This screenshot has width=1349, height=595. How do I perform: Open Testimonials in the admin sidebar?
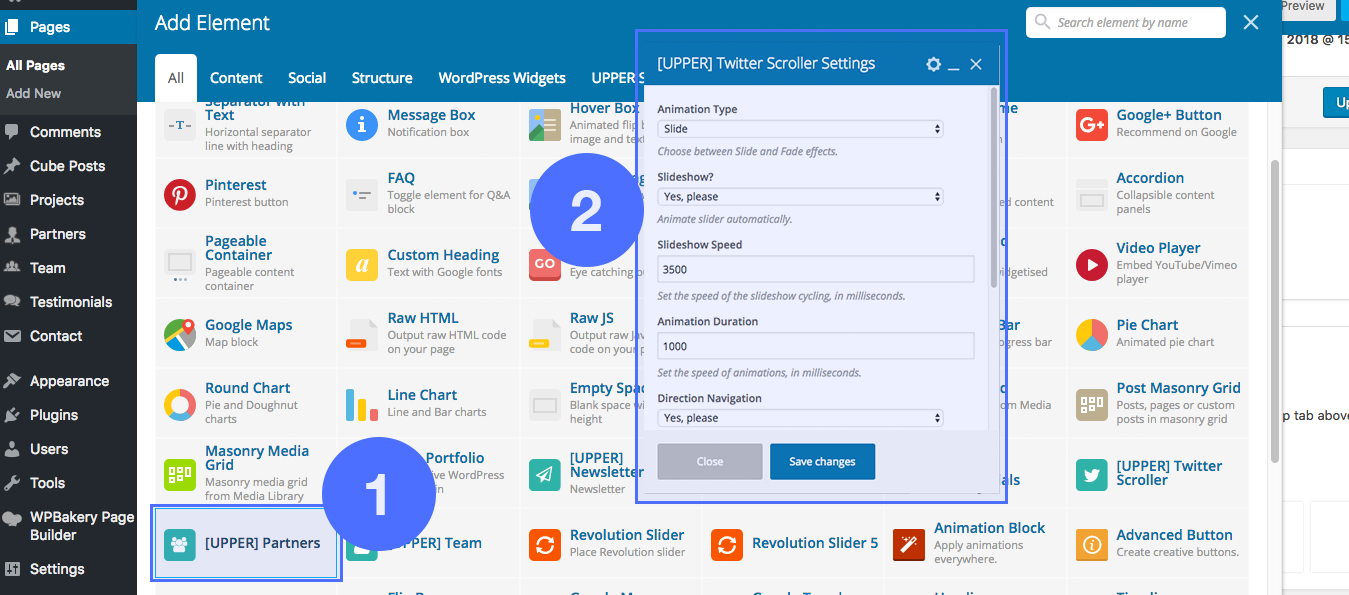pyautogui.click(x=70, y=302)
